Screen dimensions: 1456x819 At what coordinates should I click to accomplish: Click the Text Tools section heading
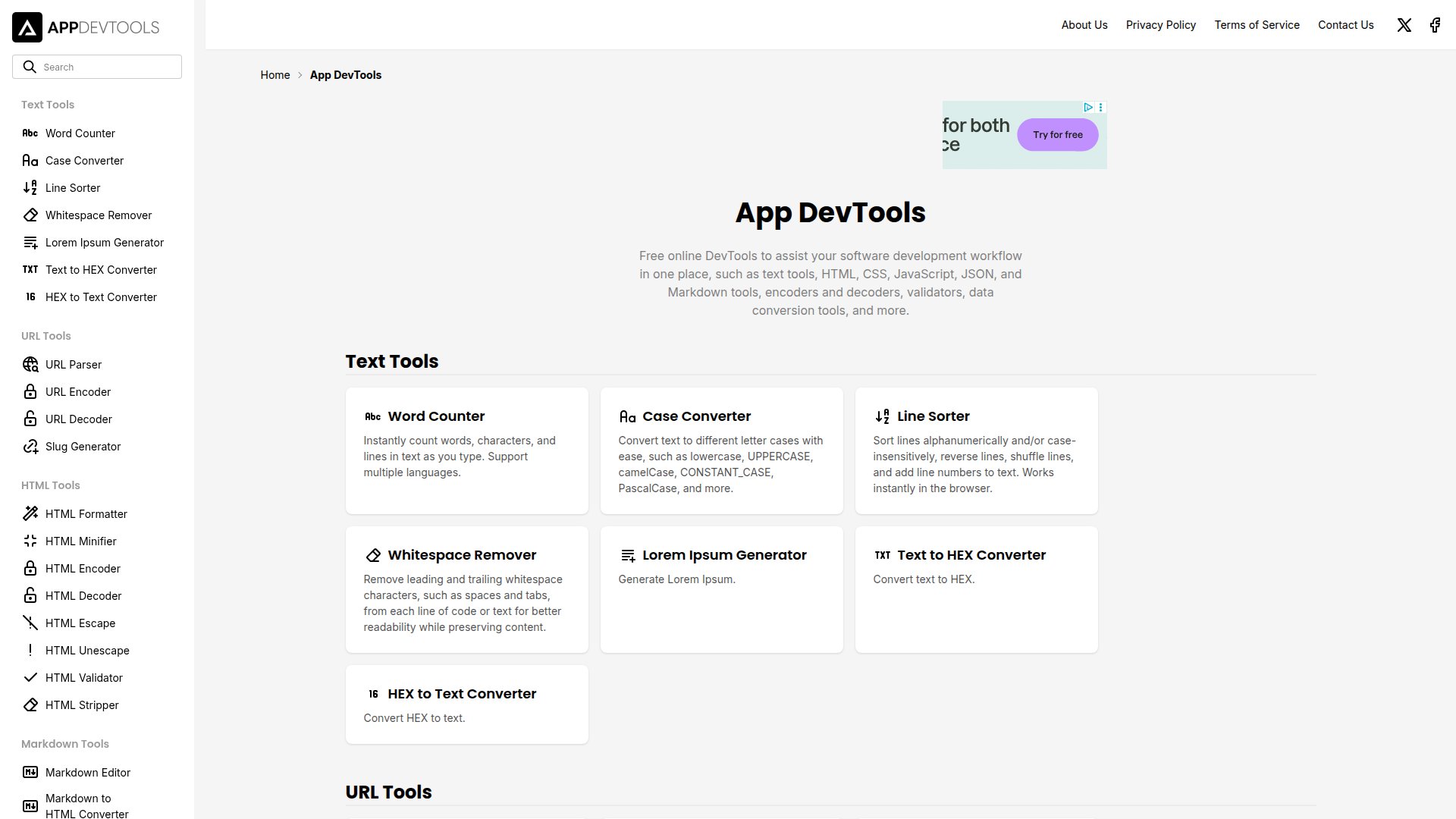click(392, 362)
